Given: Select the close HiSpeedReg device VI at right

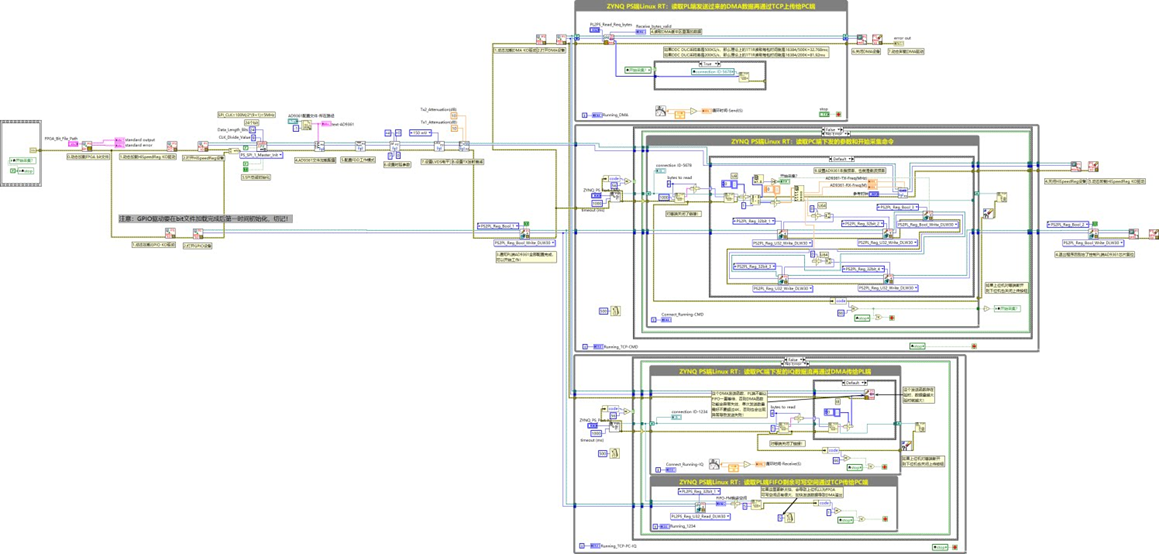Looking at the screenshot, I should click(1075, 166).
